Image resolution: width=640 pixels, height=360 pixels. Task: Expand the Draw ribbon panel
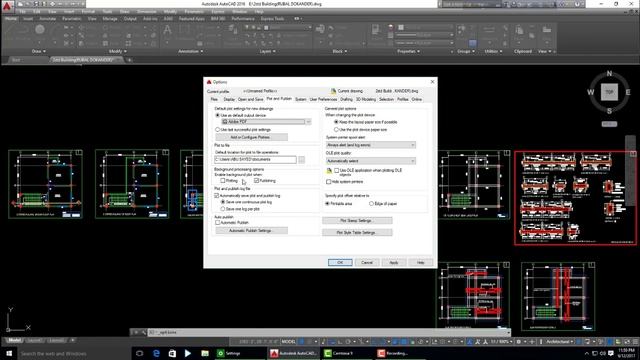pyautogui.click(x=38, y=51)
